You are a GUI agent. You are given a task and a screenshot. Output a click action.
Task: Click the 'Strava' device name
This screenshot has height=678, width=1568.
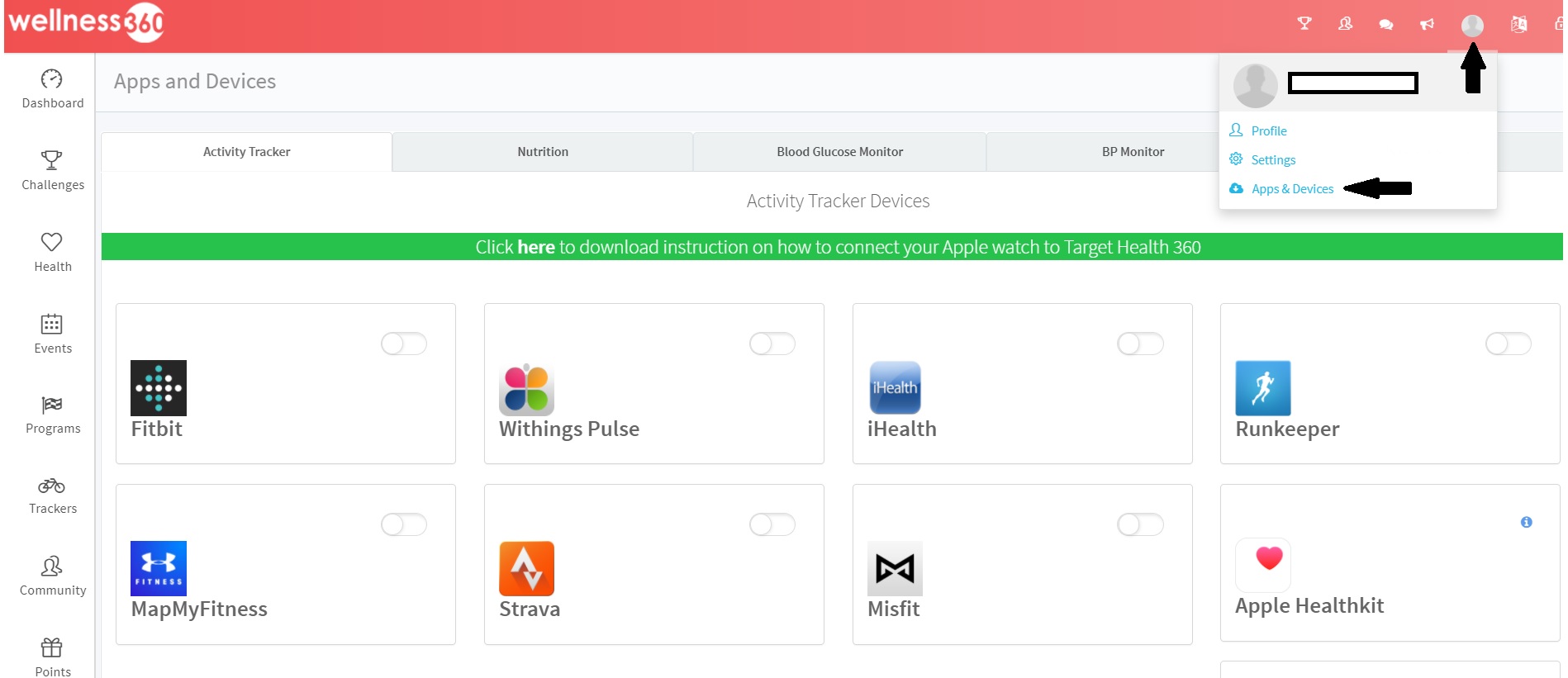point(530,609)
